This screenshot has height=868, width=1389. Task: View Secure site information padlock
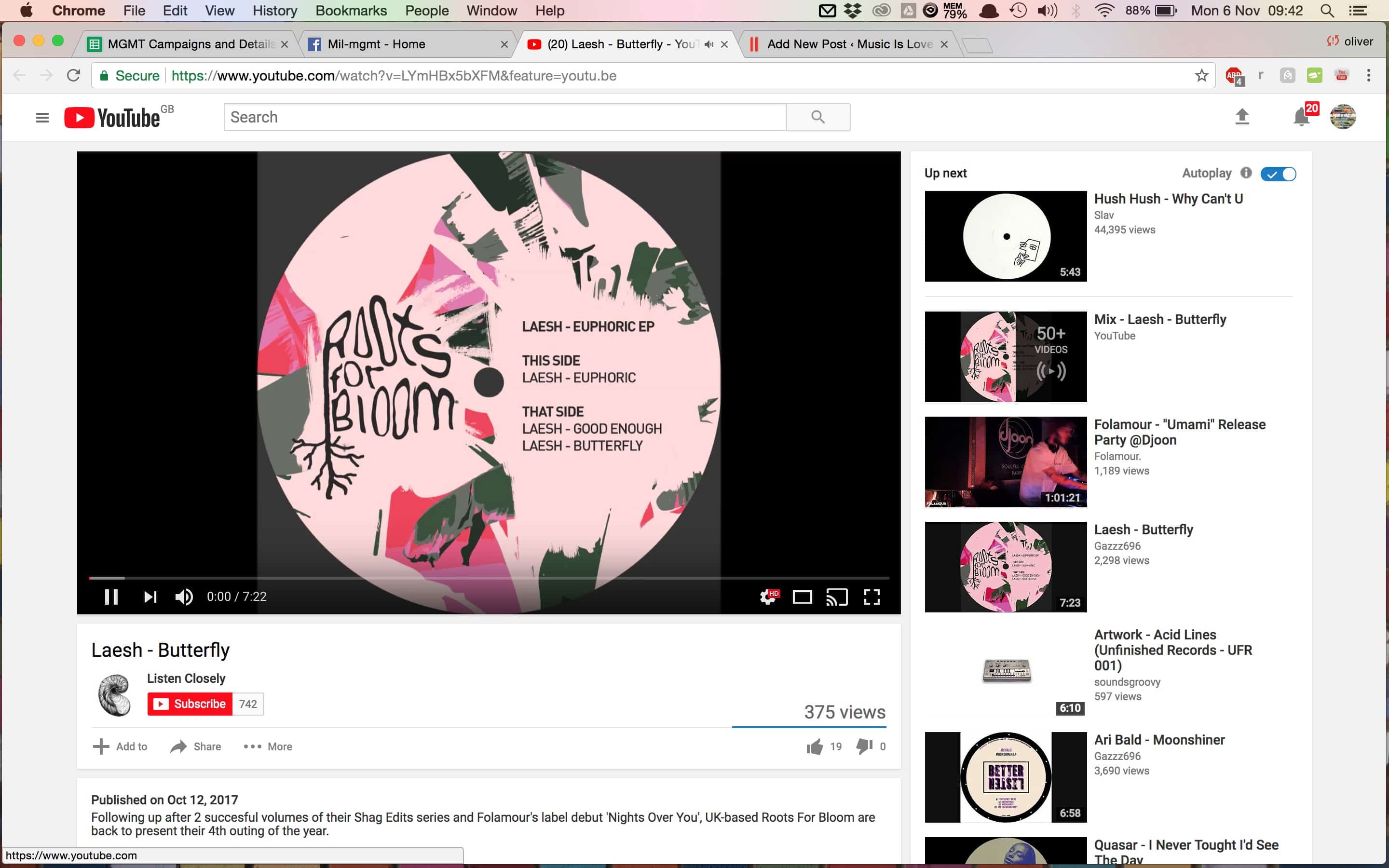[104, 76]
